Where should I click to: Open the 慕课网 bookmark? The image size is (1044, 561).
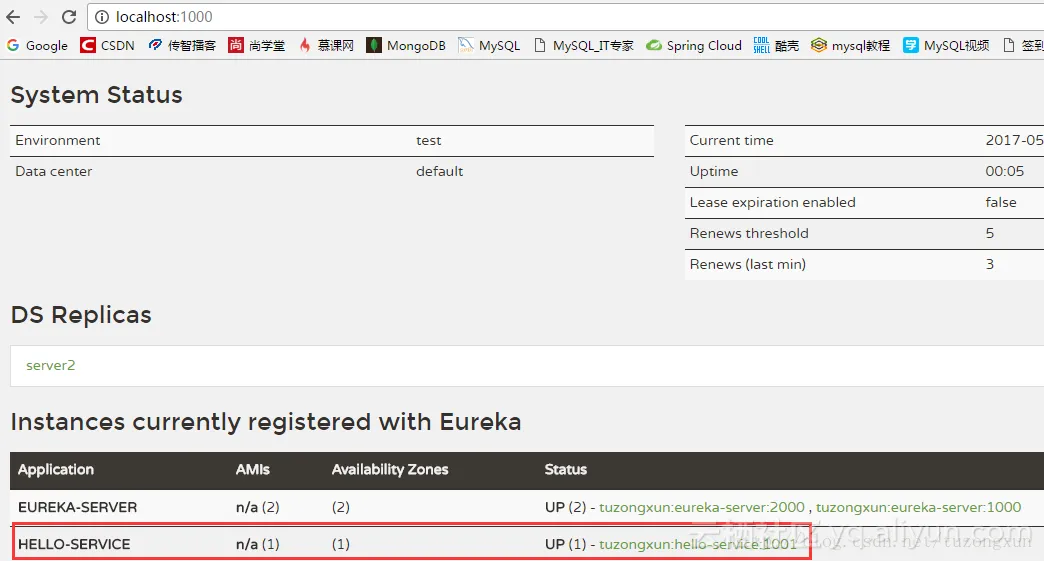[326, 45]
